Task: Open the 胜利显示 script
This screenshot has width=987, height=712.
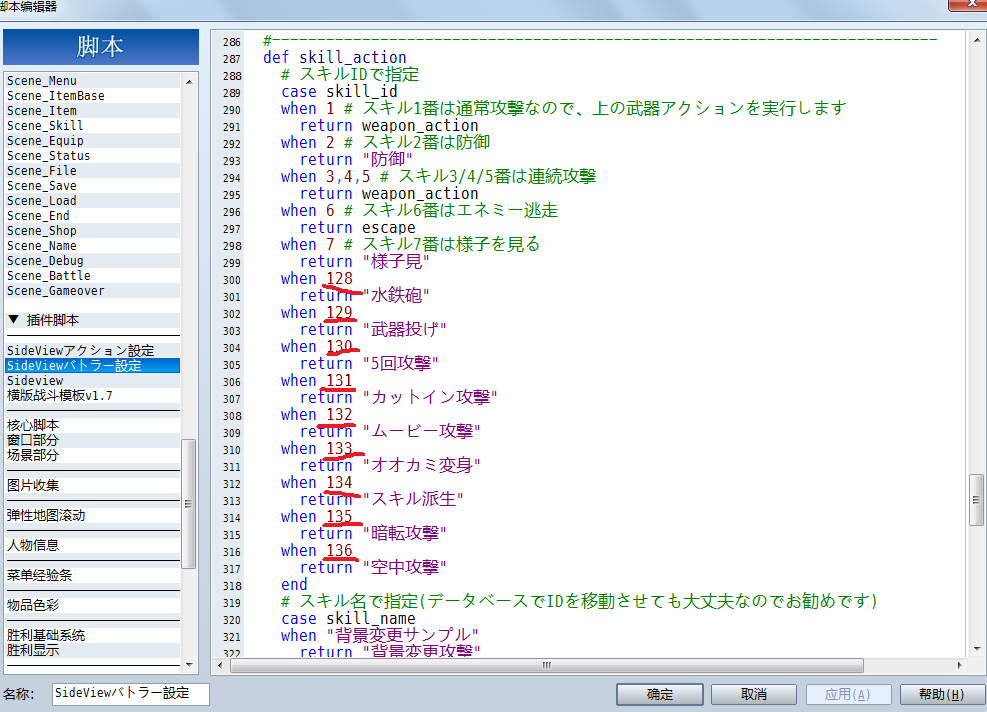Action: (93, 650)
